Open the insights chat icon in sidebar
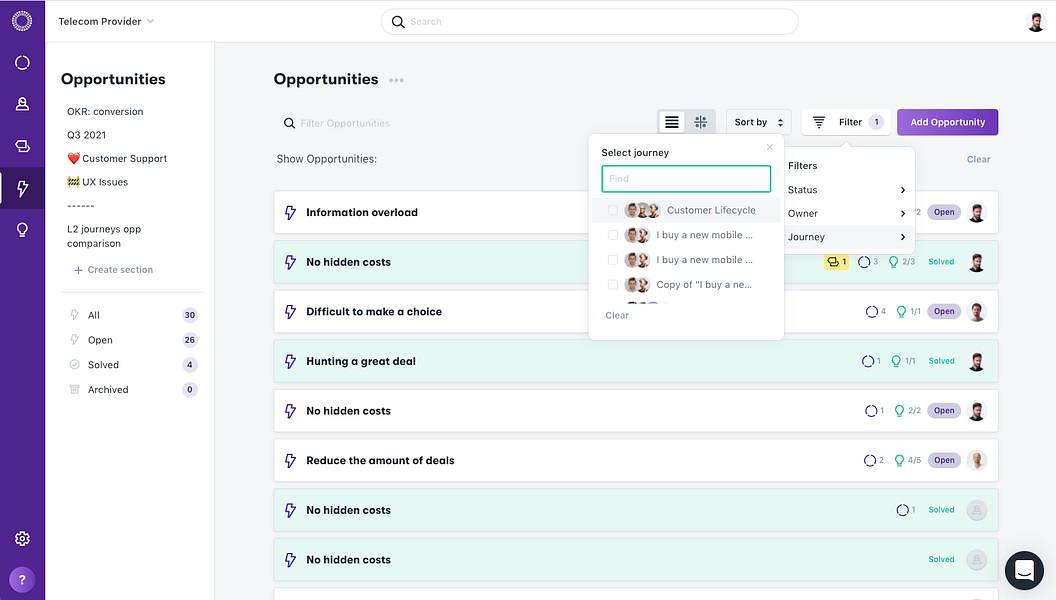Viewport: 1056px width, 600px height. point(22,145)
